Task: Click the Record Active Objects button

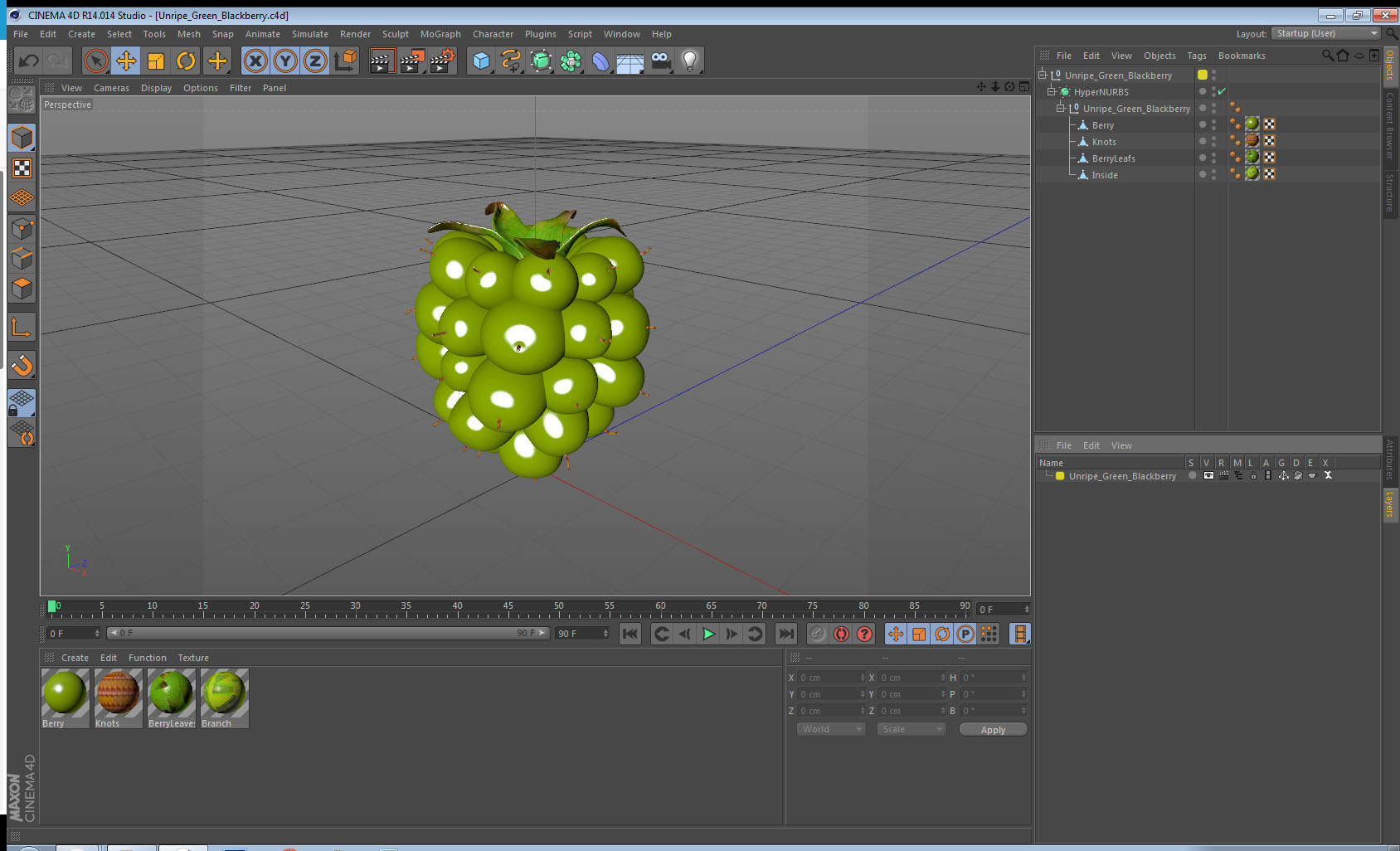Action: coord(818,634)
